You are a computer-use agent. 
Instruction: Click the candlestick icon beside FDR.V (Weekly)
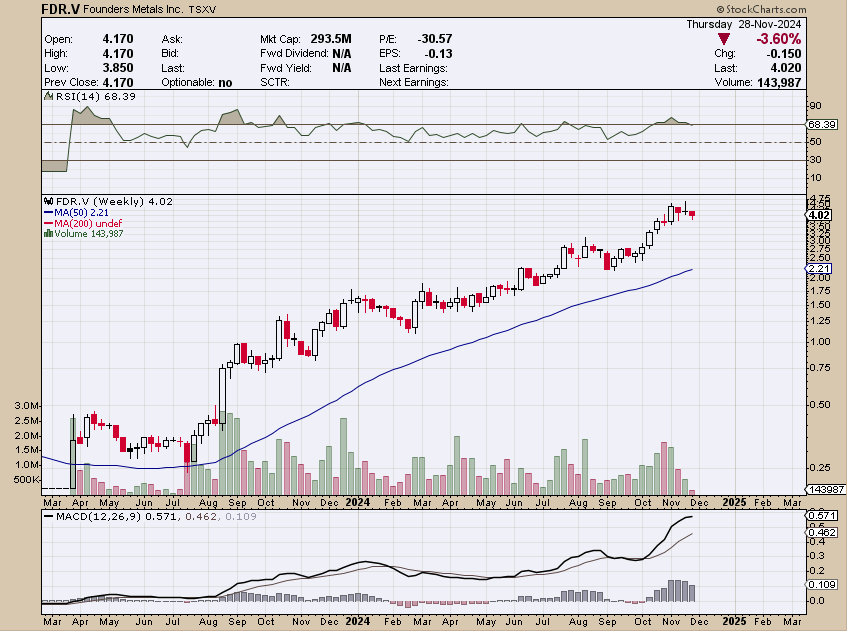49,201
